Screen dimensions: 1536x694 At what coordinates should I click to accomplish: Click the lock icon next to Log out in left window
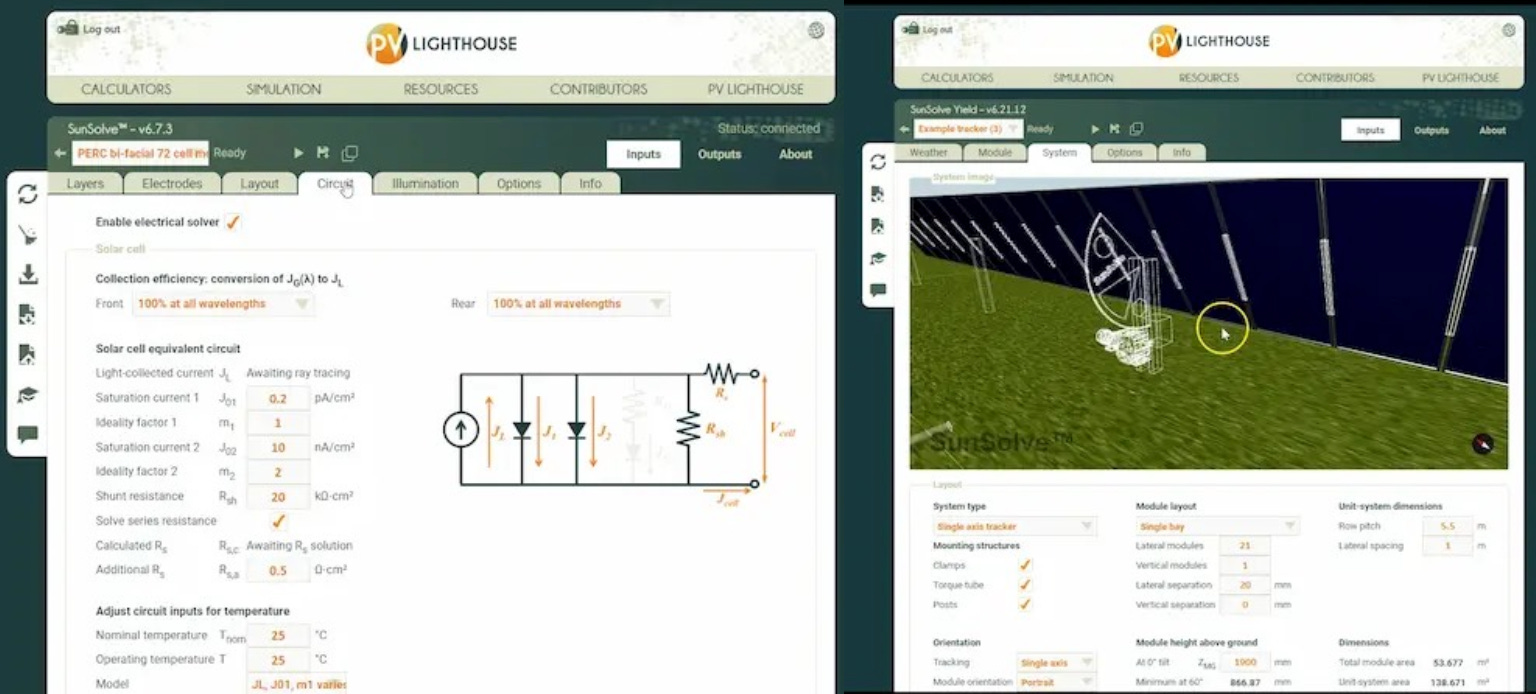point(67,29)
